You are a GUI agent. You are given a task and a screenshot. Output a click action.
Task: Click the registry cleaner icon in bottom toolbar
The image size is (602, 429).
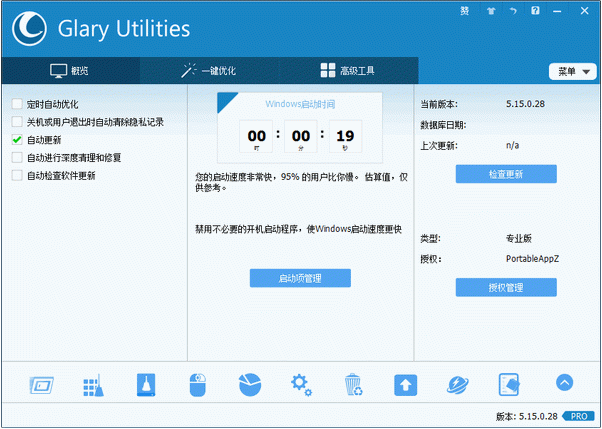pos(145,384)
